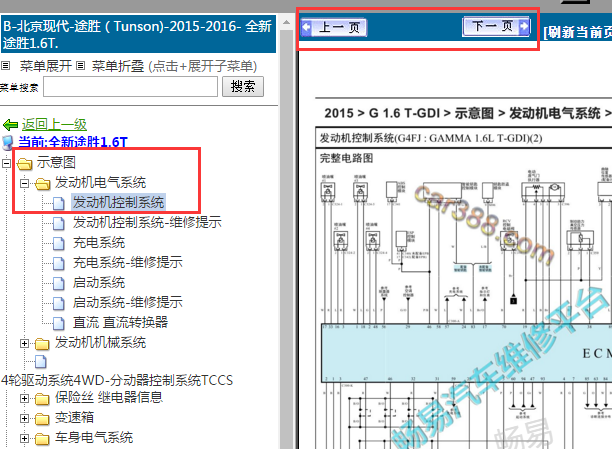Click page icon beside 启动系统

click(x=59, y=283)
